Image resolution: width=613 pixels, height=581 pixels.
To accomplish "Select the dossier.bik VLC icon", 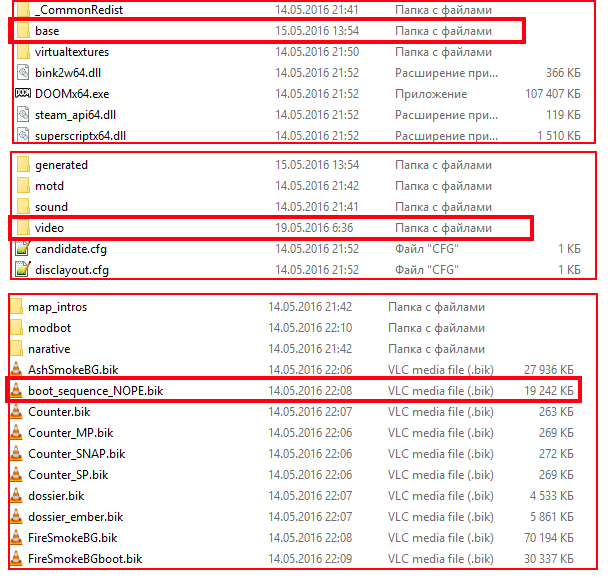I will click(x=16, y=495).
